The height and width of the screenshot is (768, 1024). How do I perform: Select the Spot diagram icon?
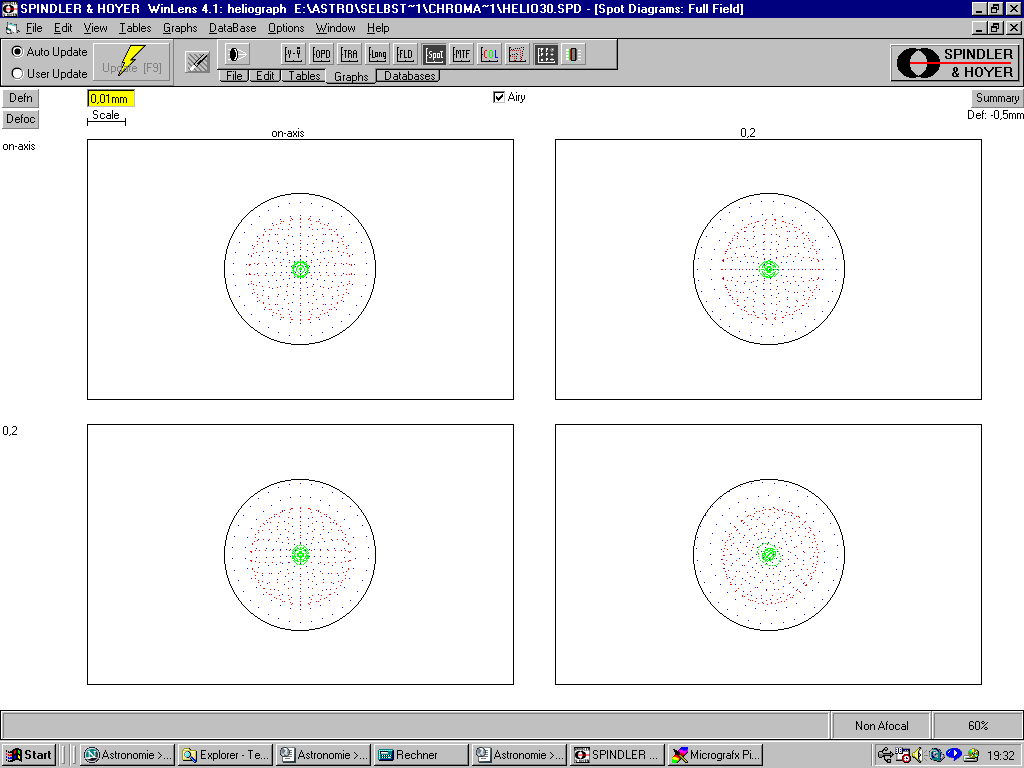(434, 54)
